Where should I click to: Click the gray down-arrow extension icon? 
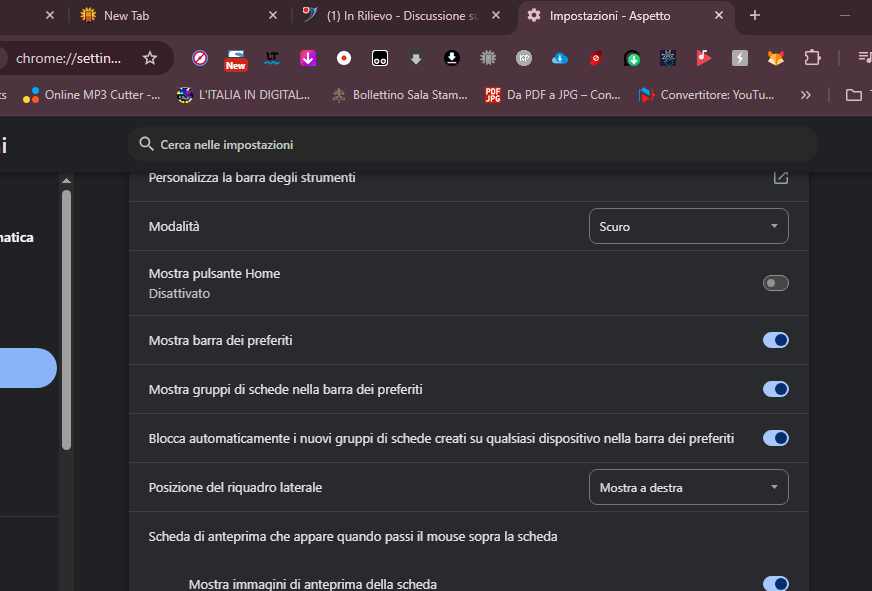coord(416,58)
